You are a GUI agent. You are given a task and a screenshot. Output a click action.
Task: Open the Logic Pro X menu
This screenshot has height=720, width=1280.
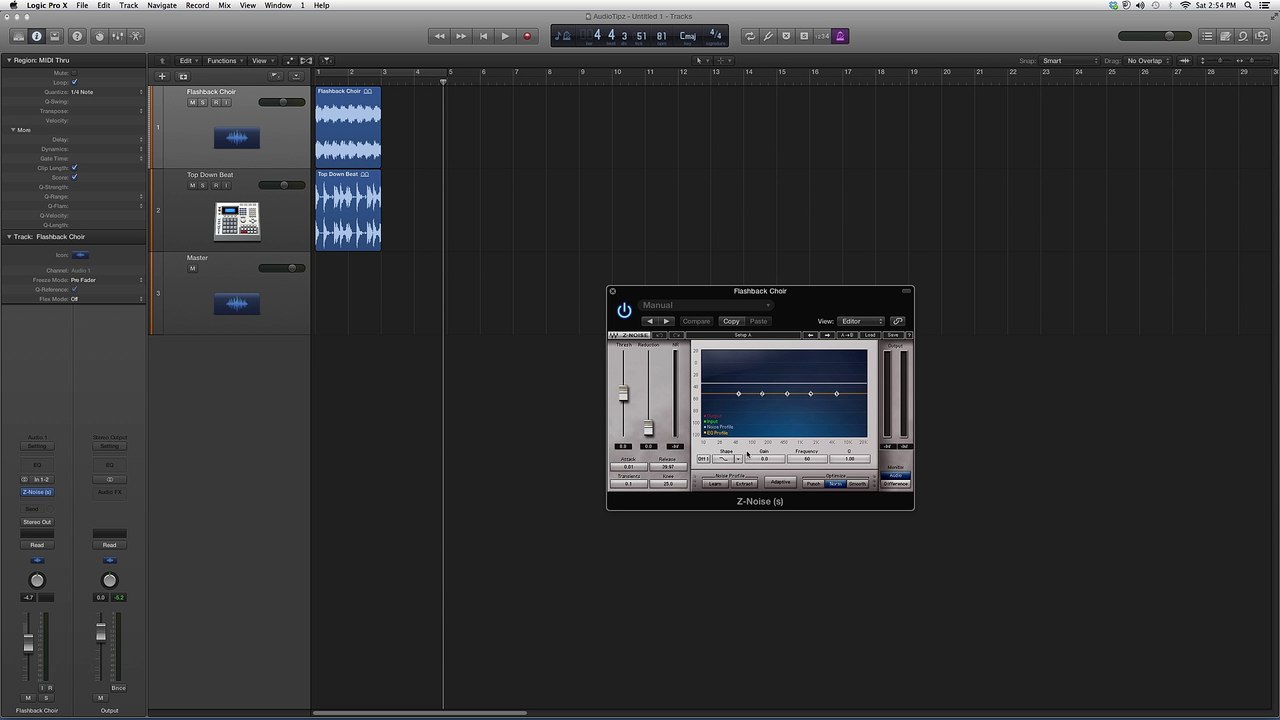[48, 5]
